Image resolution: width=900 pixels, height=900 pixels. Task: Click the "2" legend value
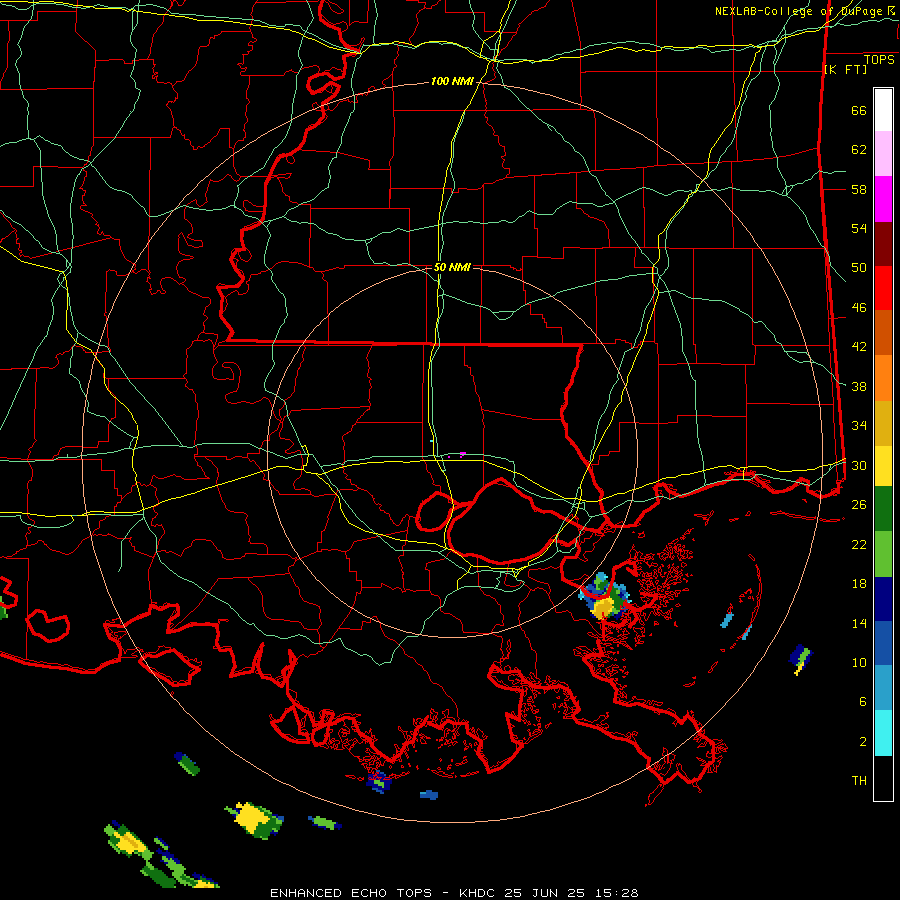[863, 742]
